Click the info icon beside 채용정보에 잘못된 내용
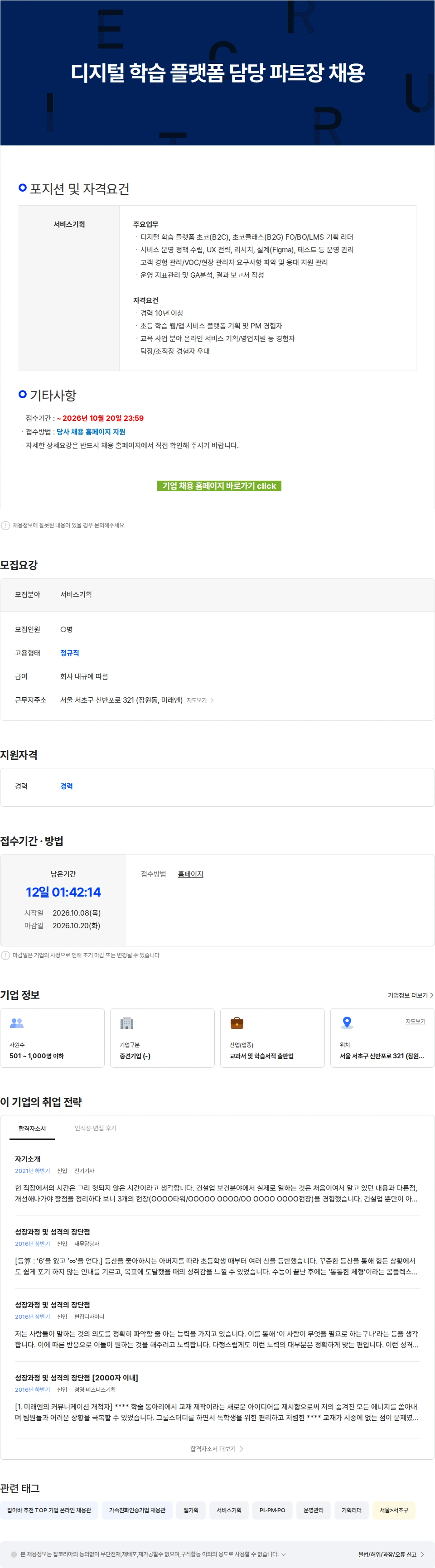 pyautogui.click(x=5, y=525)
